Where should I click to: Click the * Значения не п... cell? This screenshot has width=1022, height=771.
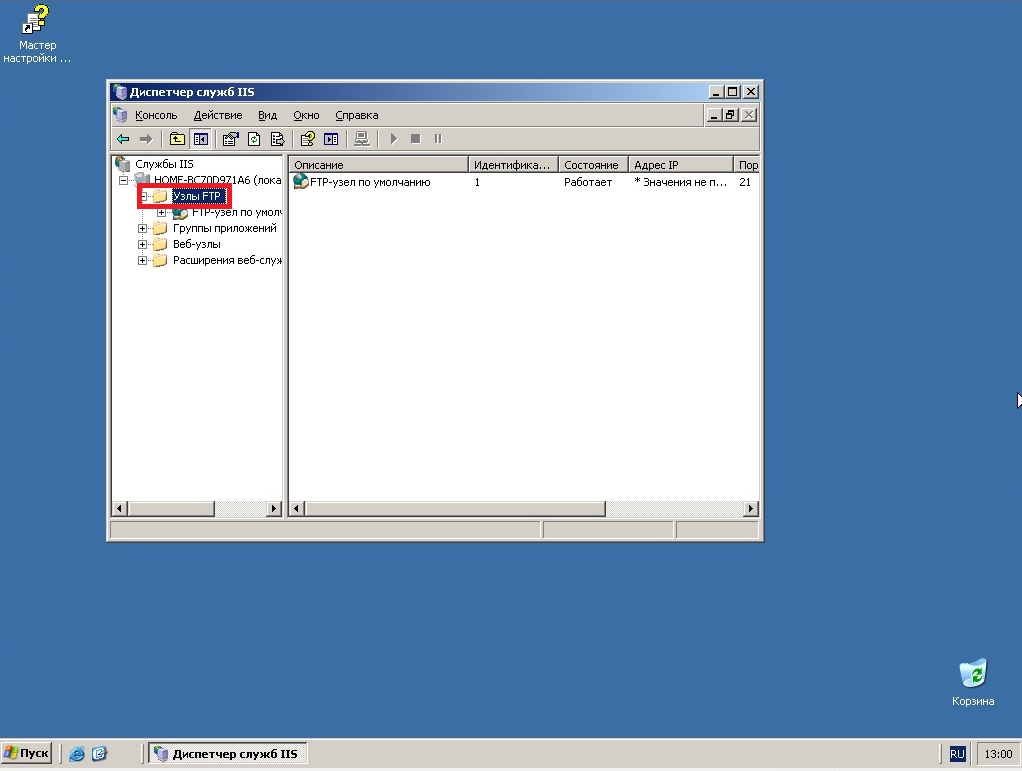[x=680, y=182]
